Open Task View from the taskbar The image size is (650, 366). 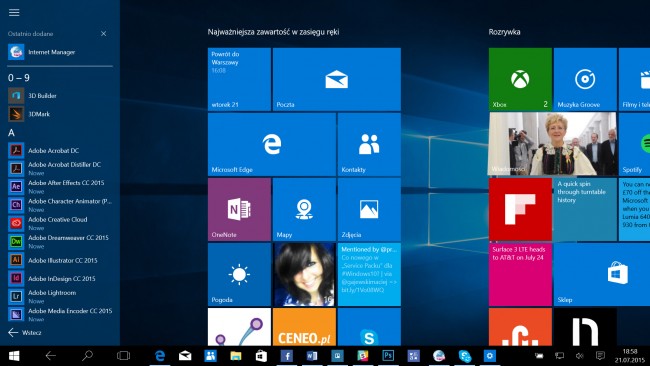click(x=124, y=356)
